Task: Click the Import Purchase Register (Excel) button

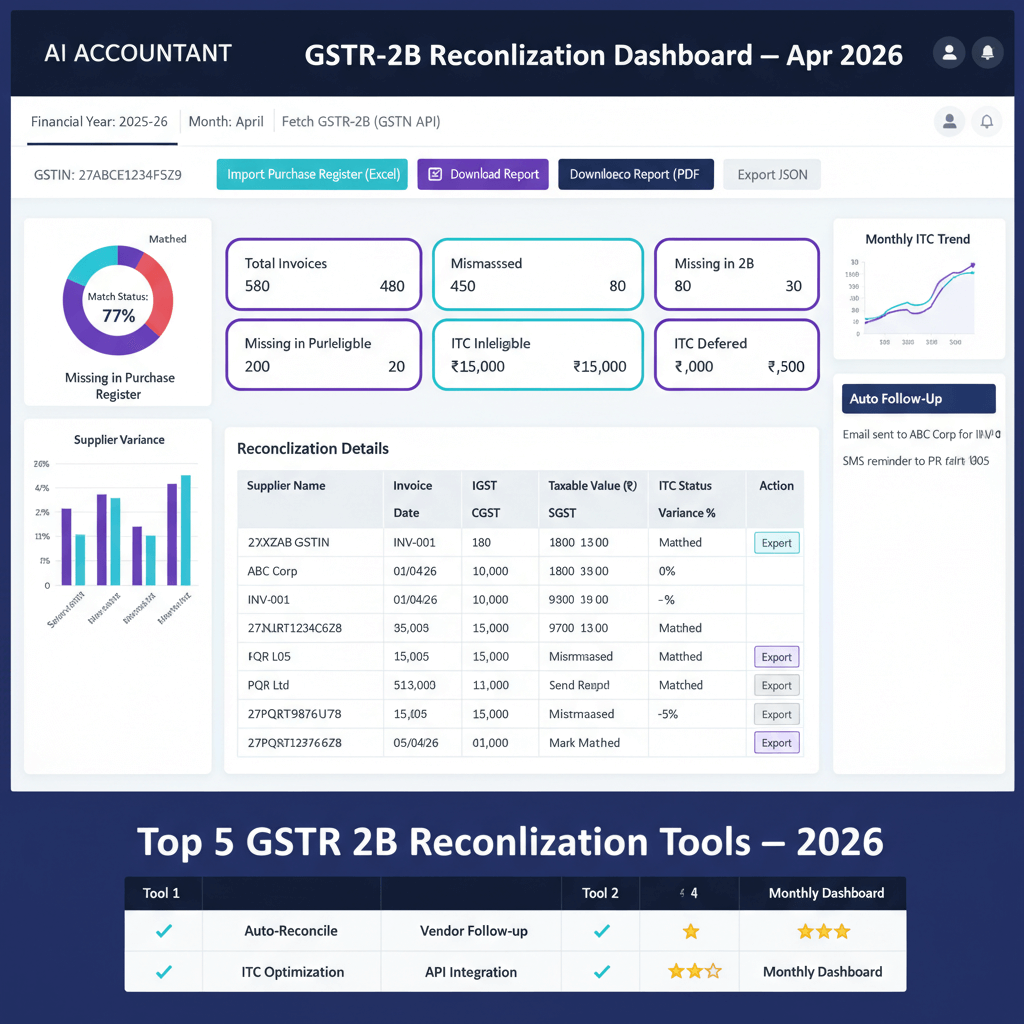Action: (x=311, y=174)
